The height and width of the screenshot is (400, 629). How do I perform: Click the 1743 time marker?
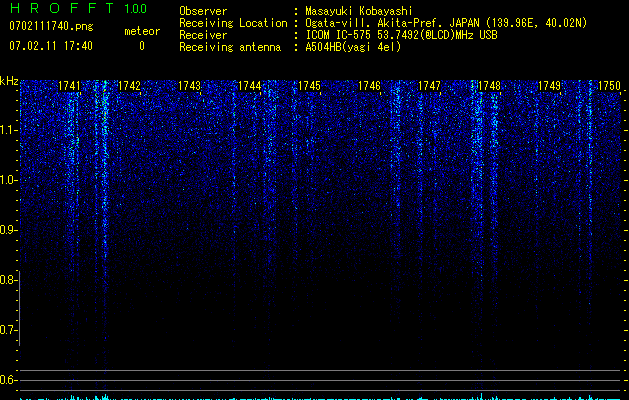[189, 86]
